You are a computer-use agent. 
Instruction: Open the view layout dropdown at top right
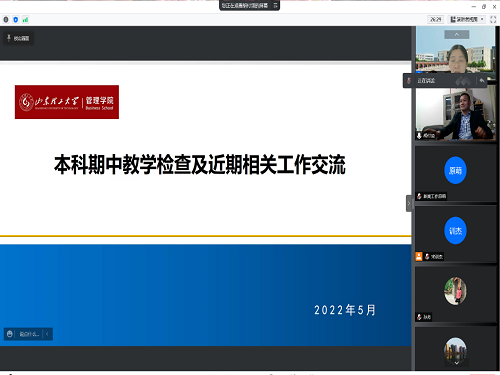467,19
